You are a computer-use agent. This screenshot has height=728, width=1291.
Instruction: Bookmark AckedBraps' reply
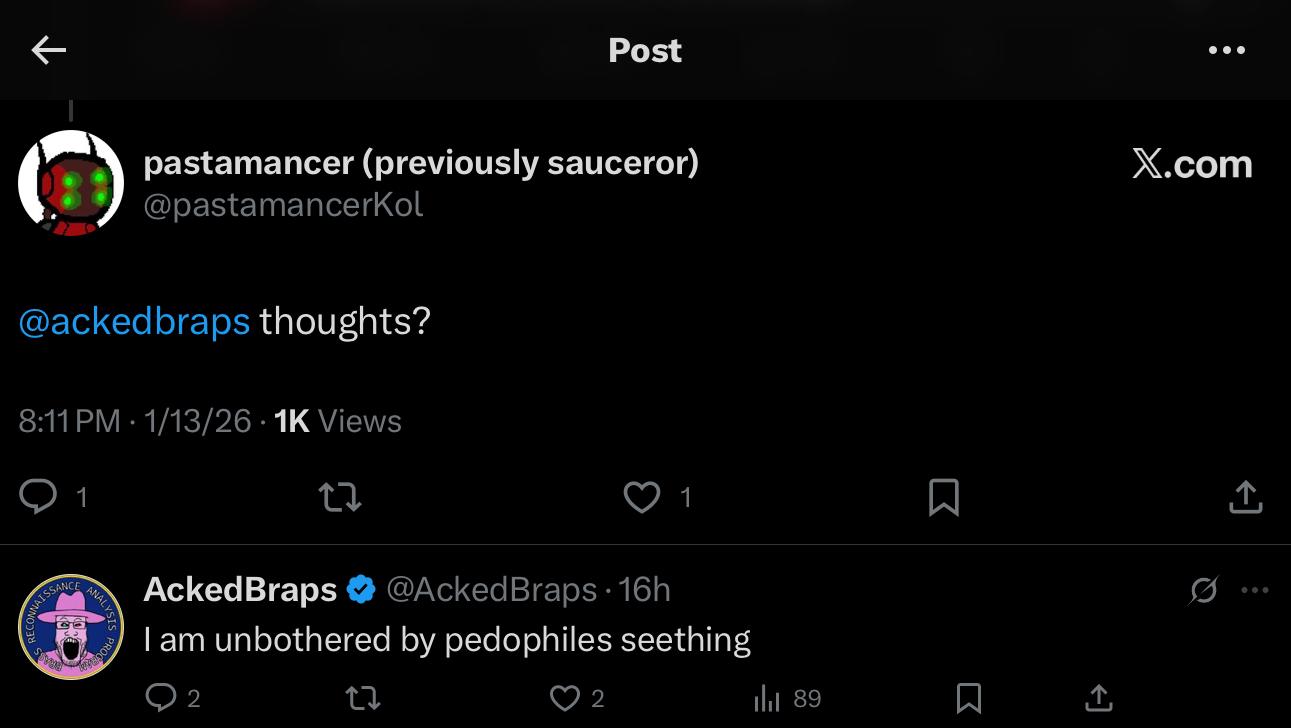[x=968, y=697]
